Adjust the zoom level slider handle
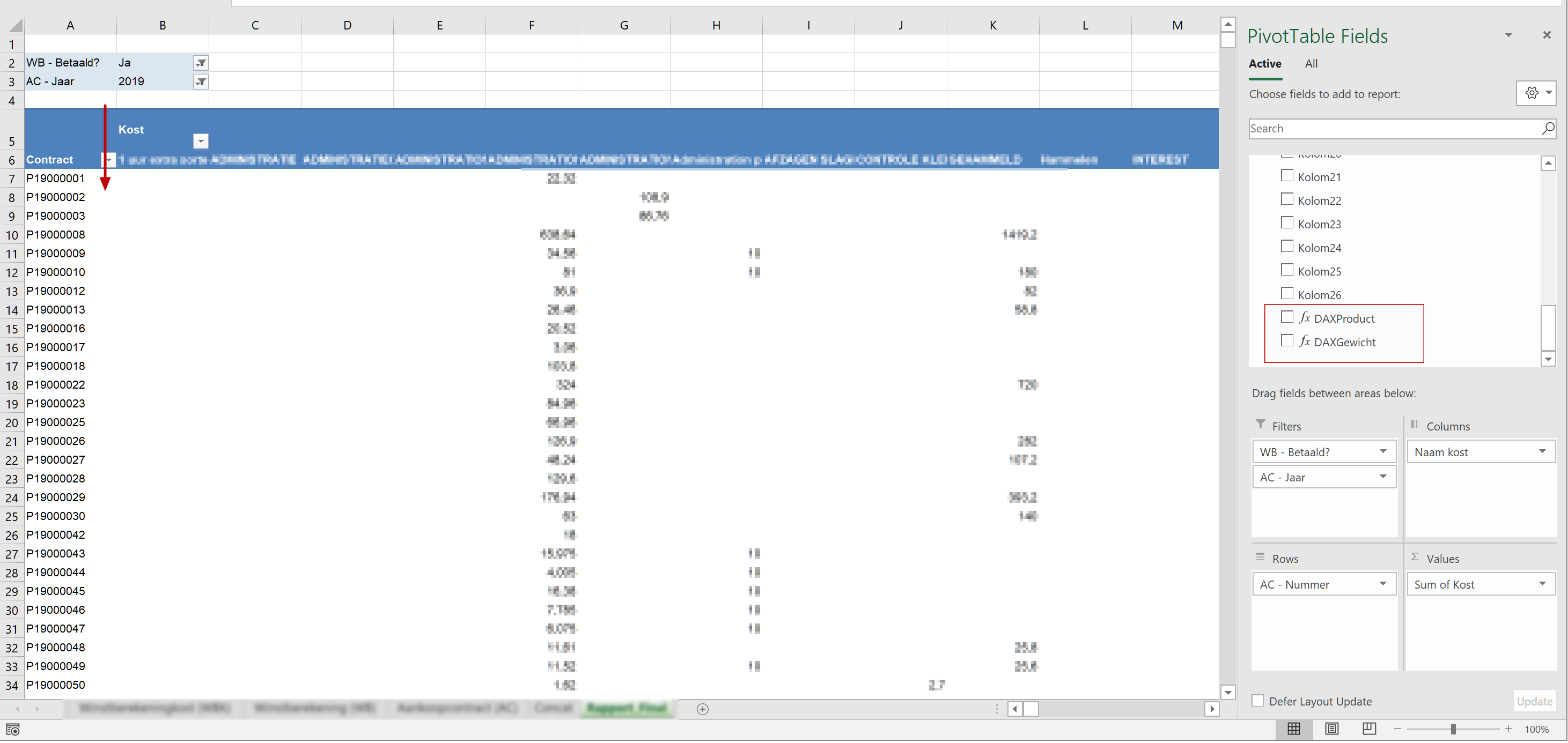 point(1453,729)
